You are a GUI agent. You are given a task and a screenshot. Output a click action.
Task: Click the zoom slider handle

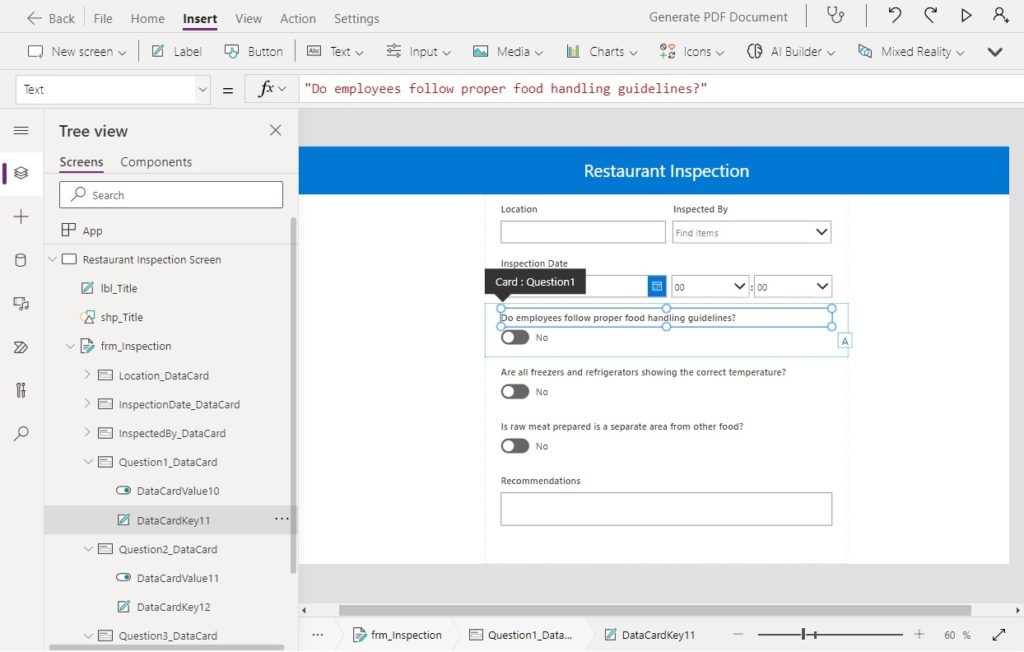point(804,634)
